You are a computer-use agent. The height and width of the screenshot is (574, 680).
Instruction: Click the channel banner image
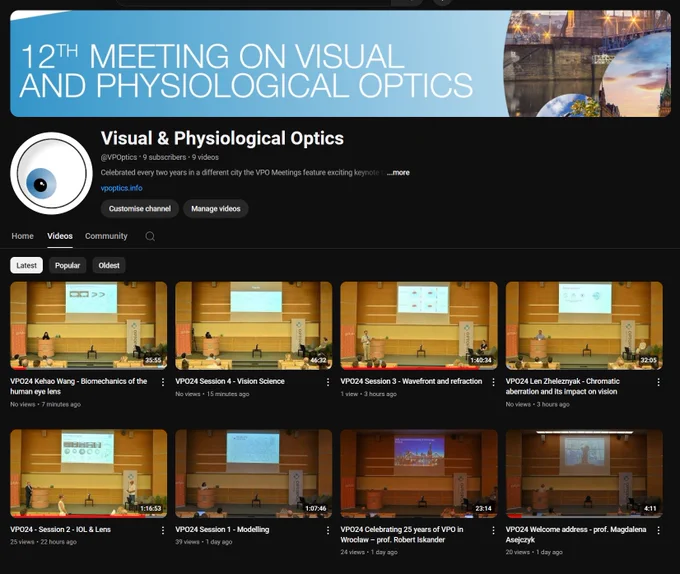tap(340, 63)
